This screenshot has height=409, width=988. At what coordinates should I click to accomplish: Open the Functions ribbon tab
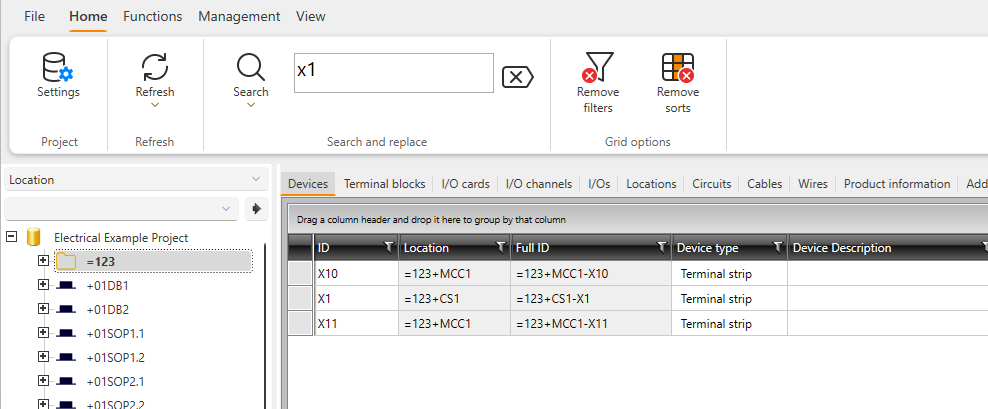coord(152,16)
